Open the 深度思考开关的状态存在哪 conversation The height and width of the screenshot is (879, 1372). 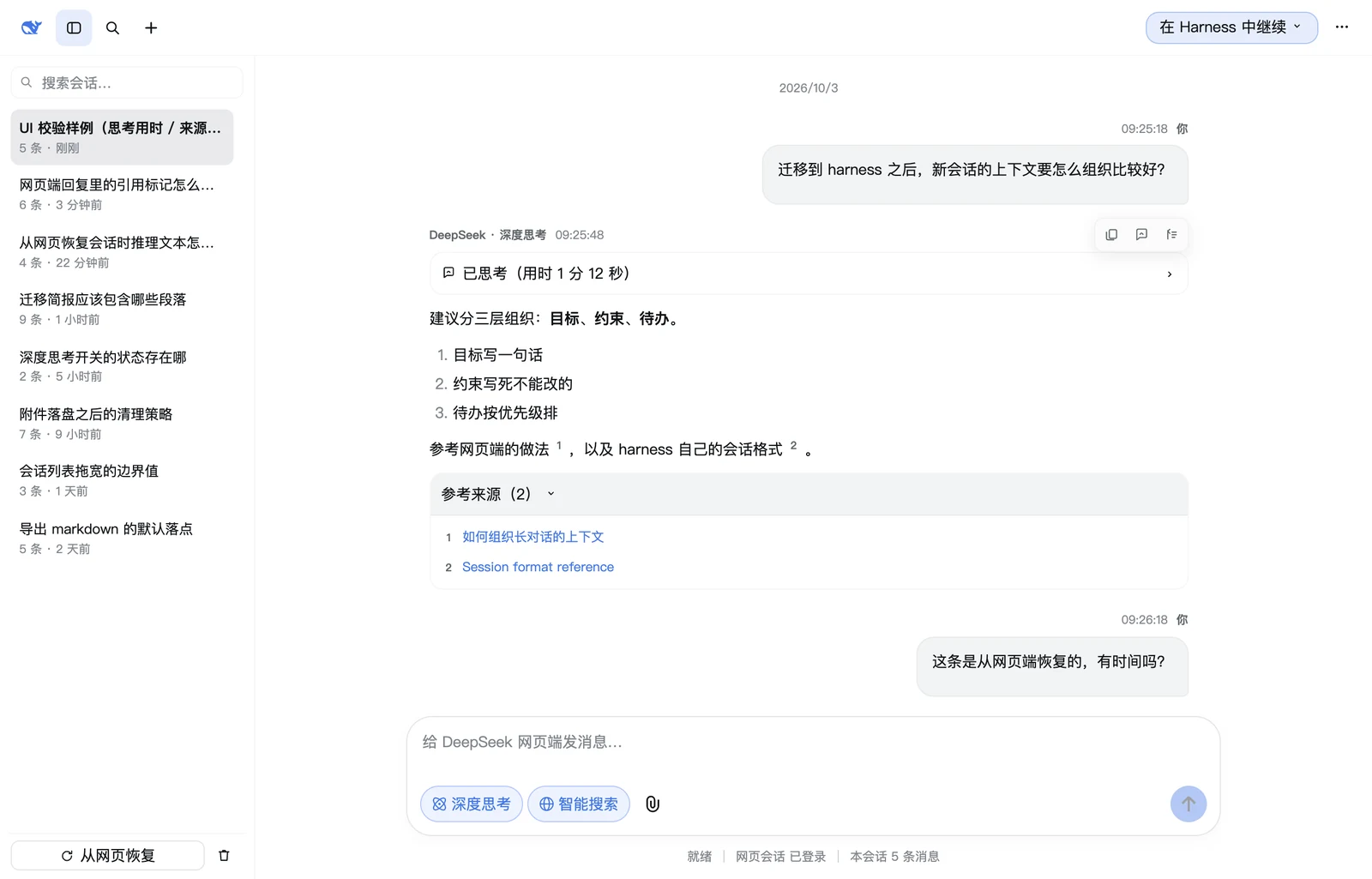(x=122, y=366)
